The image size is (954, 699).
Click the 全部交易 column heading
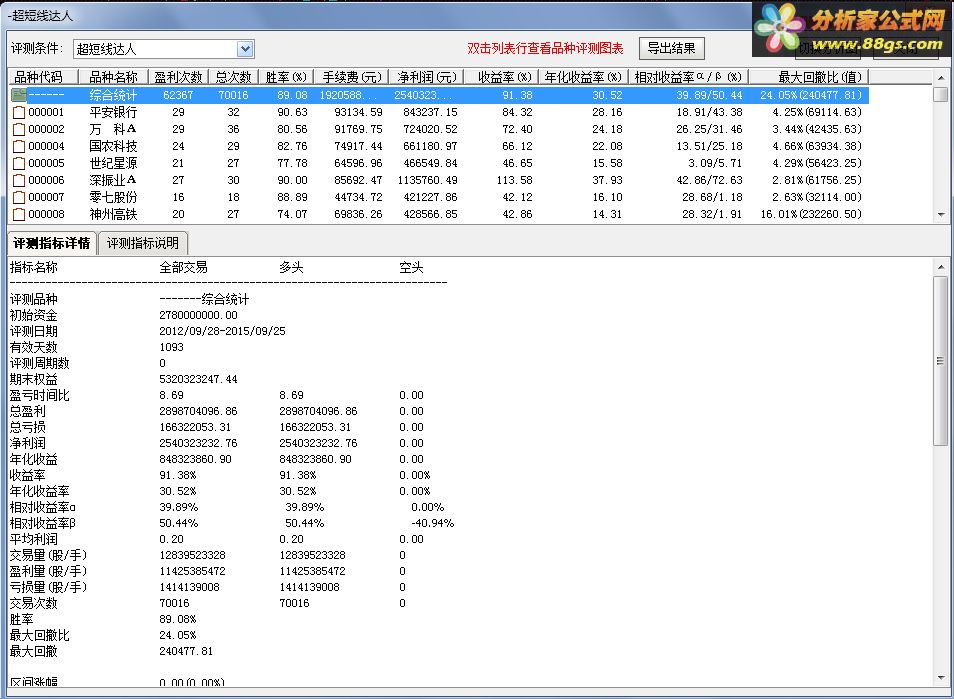pos(183,268)
